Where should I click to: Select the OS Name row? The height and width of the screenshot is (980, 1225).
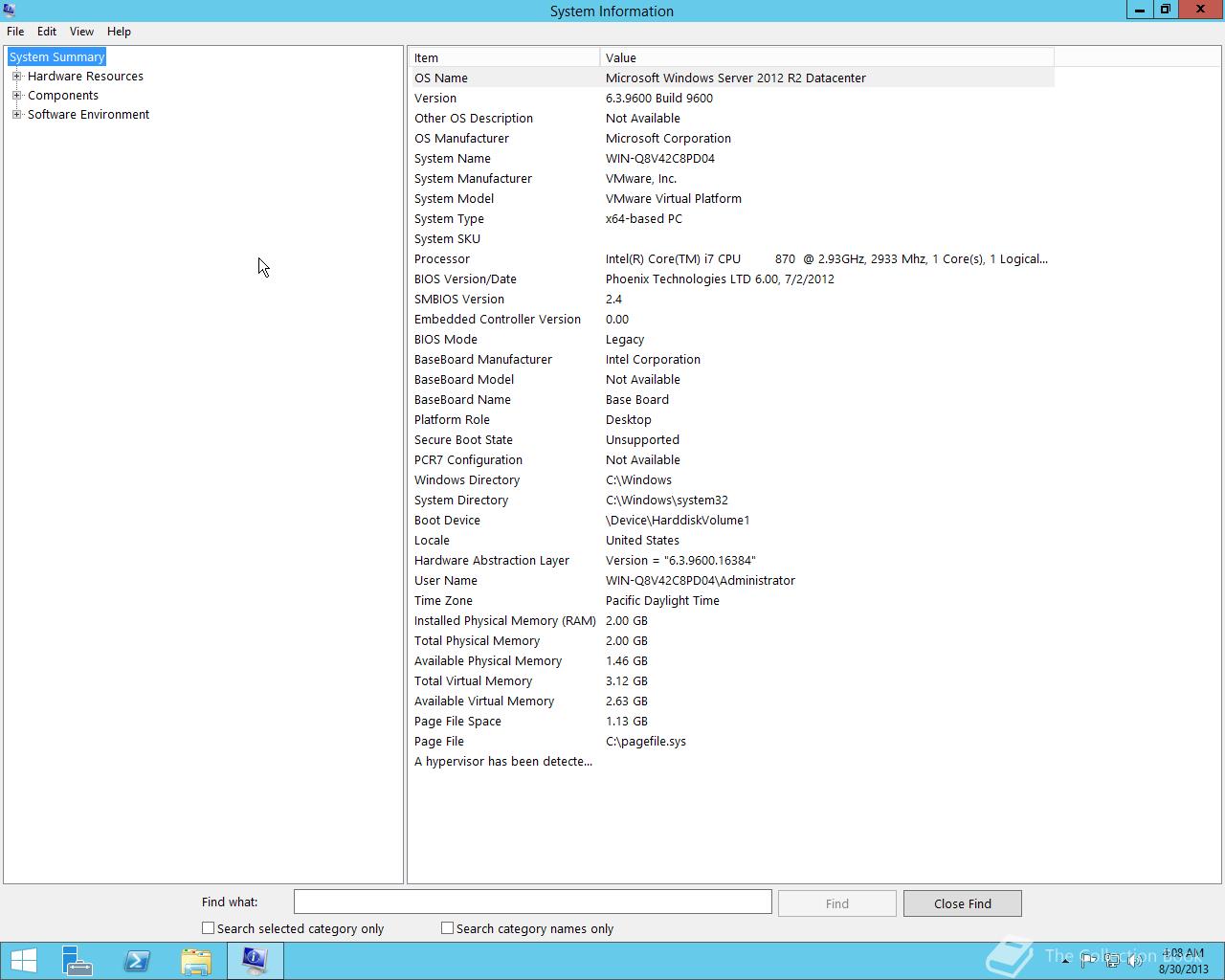click(732, 78)
